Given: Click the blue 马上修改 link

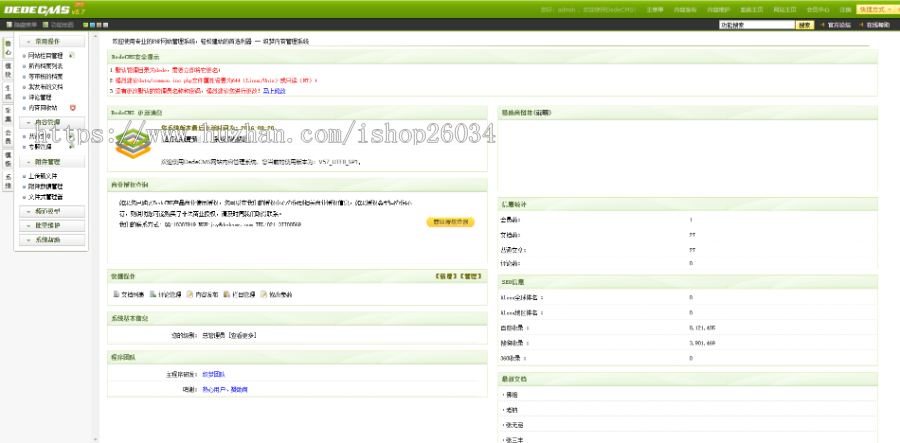Looking at the screenshot, I should (x=274, y=91).
